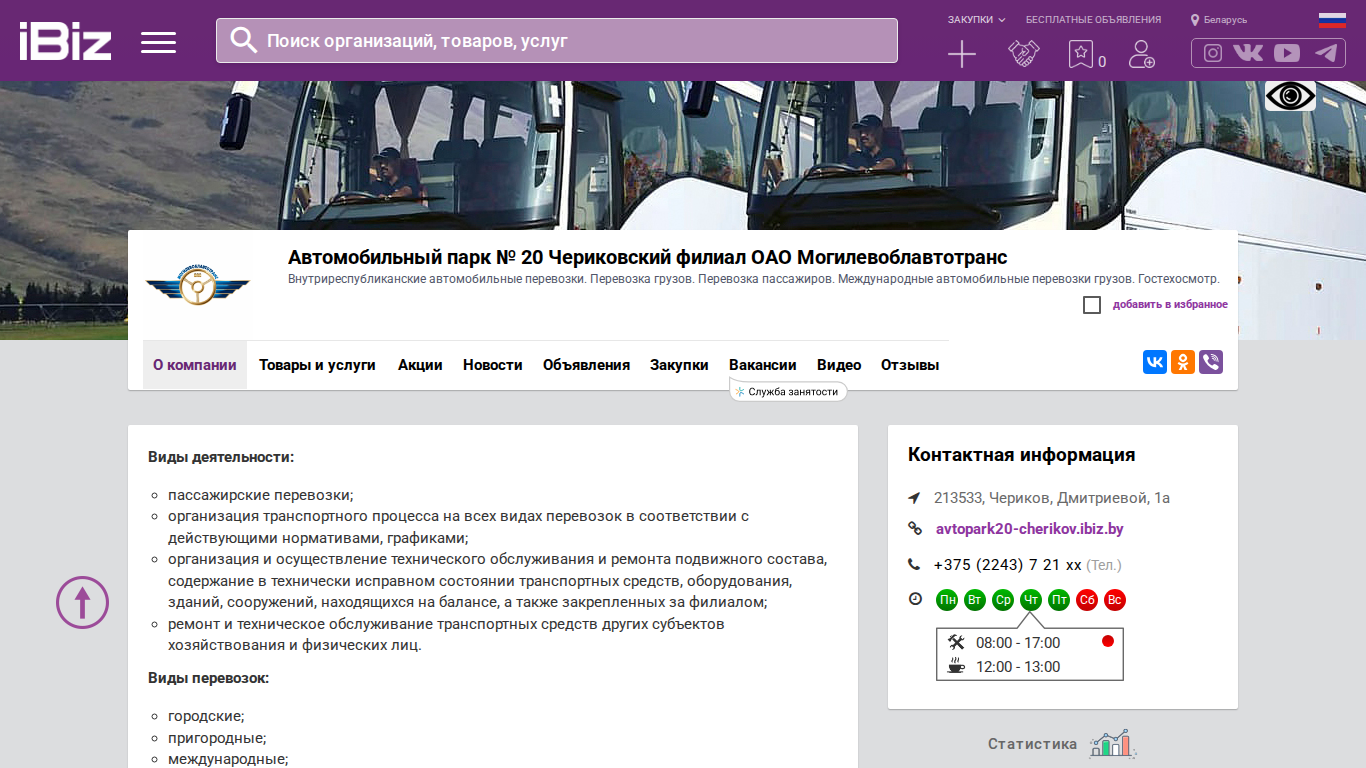Share via orange Odnoklassniki button

coord(1183,362)
